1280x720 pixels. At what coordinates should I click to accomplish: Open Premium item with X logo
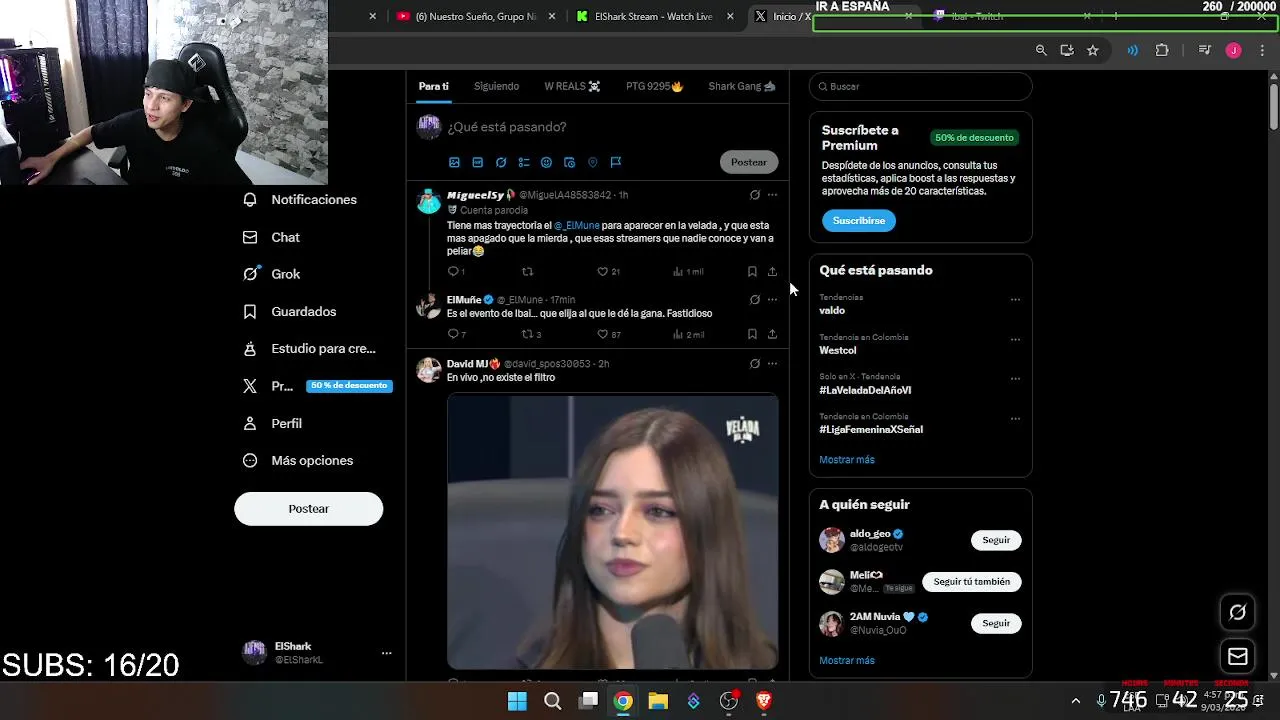pos(316,386)
